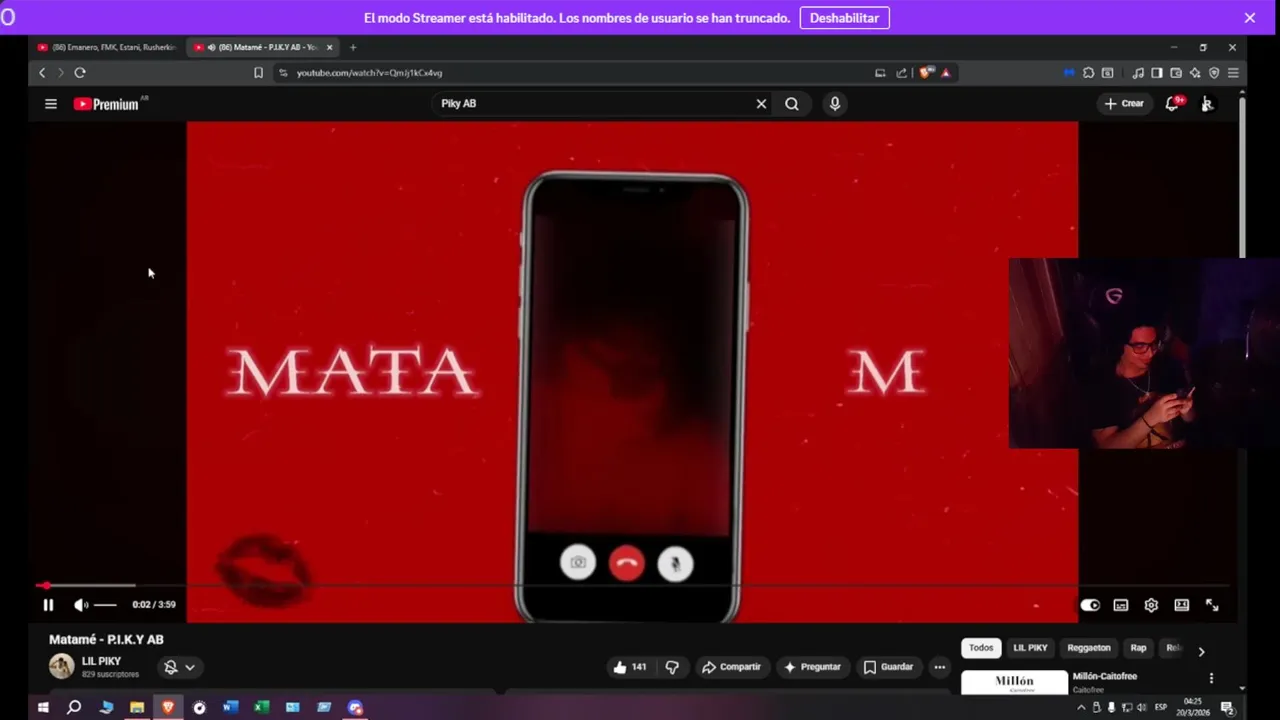Open the Windows notification center

[1227, 707]
